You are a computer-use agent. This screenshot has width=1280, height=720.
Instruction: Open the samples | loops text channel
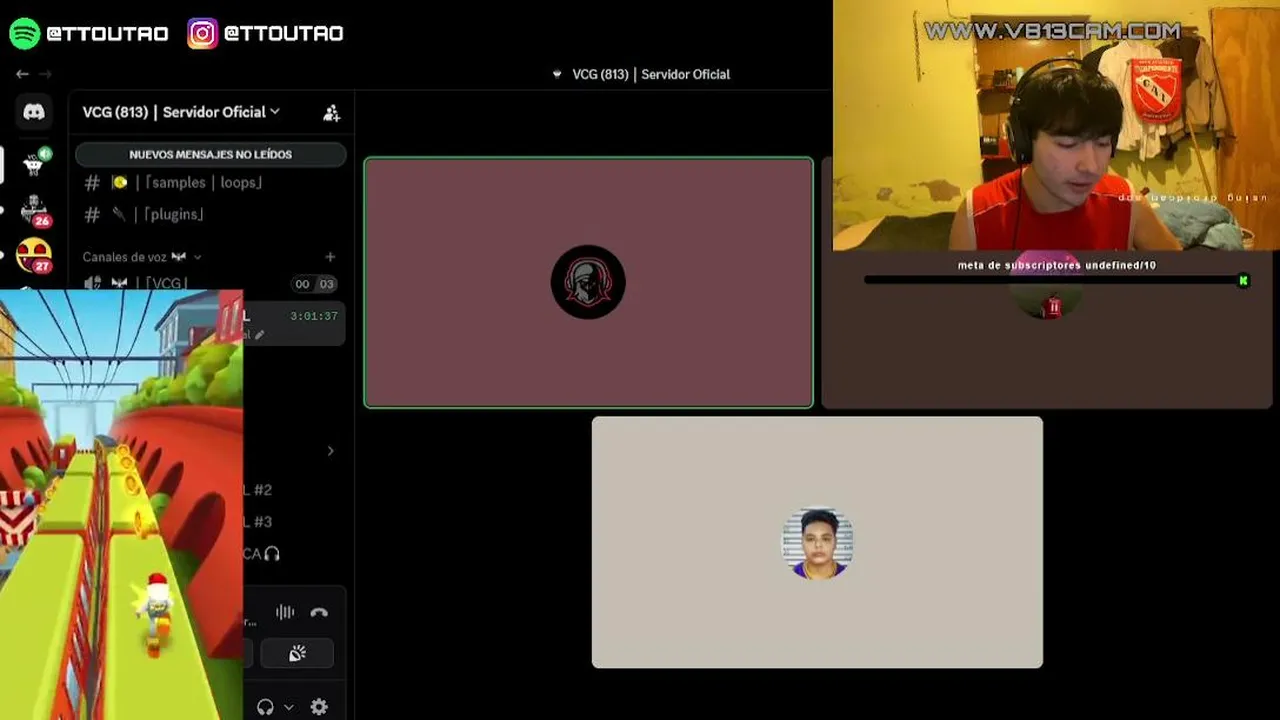211,183
